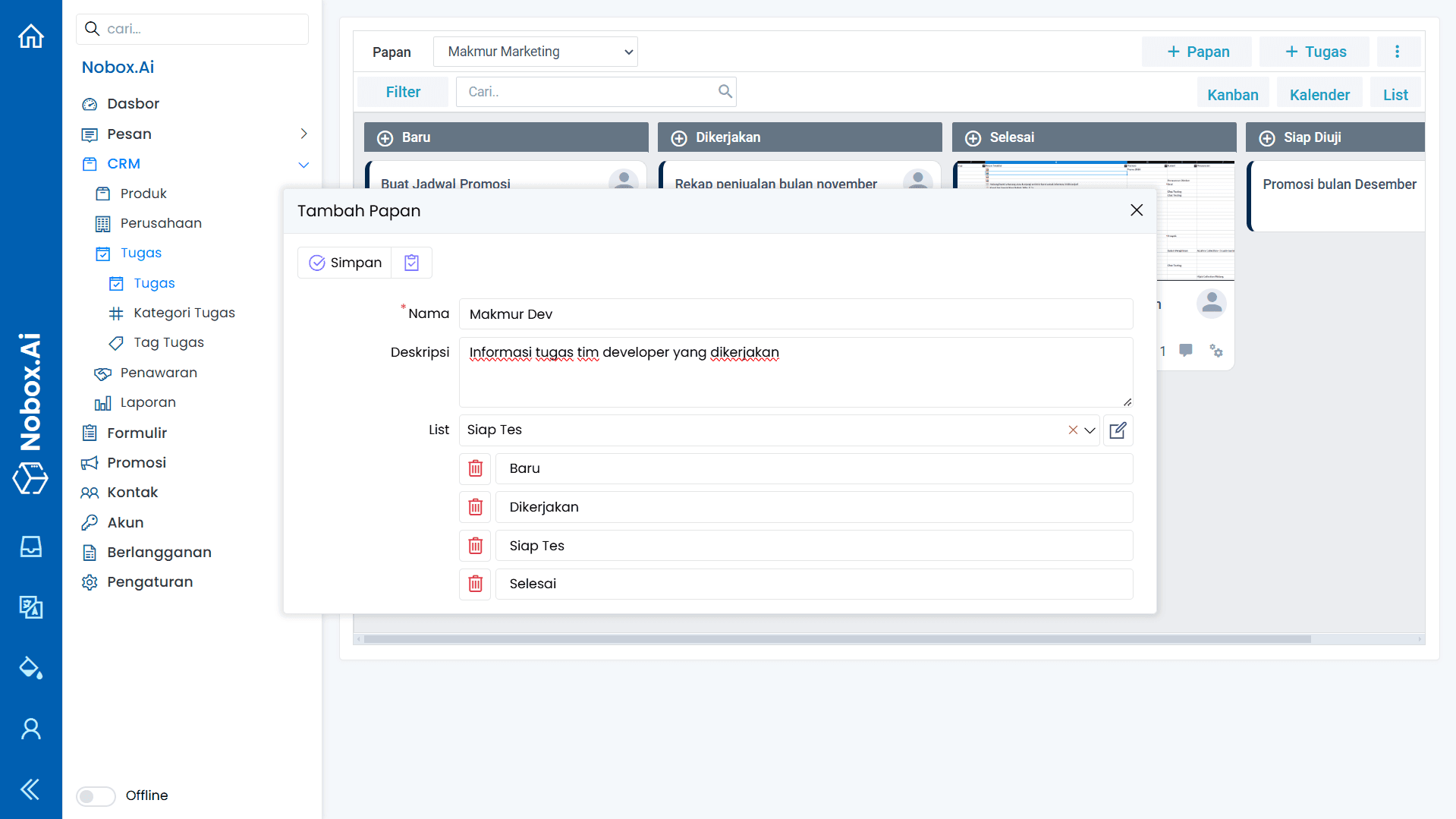This screenshot has height=819, width=1456.
Task: Open the Makmur Marketing board dropdown
Action: point(535,52)
